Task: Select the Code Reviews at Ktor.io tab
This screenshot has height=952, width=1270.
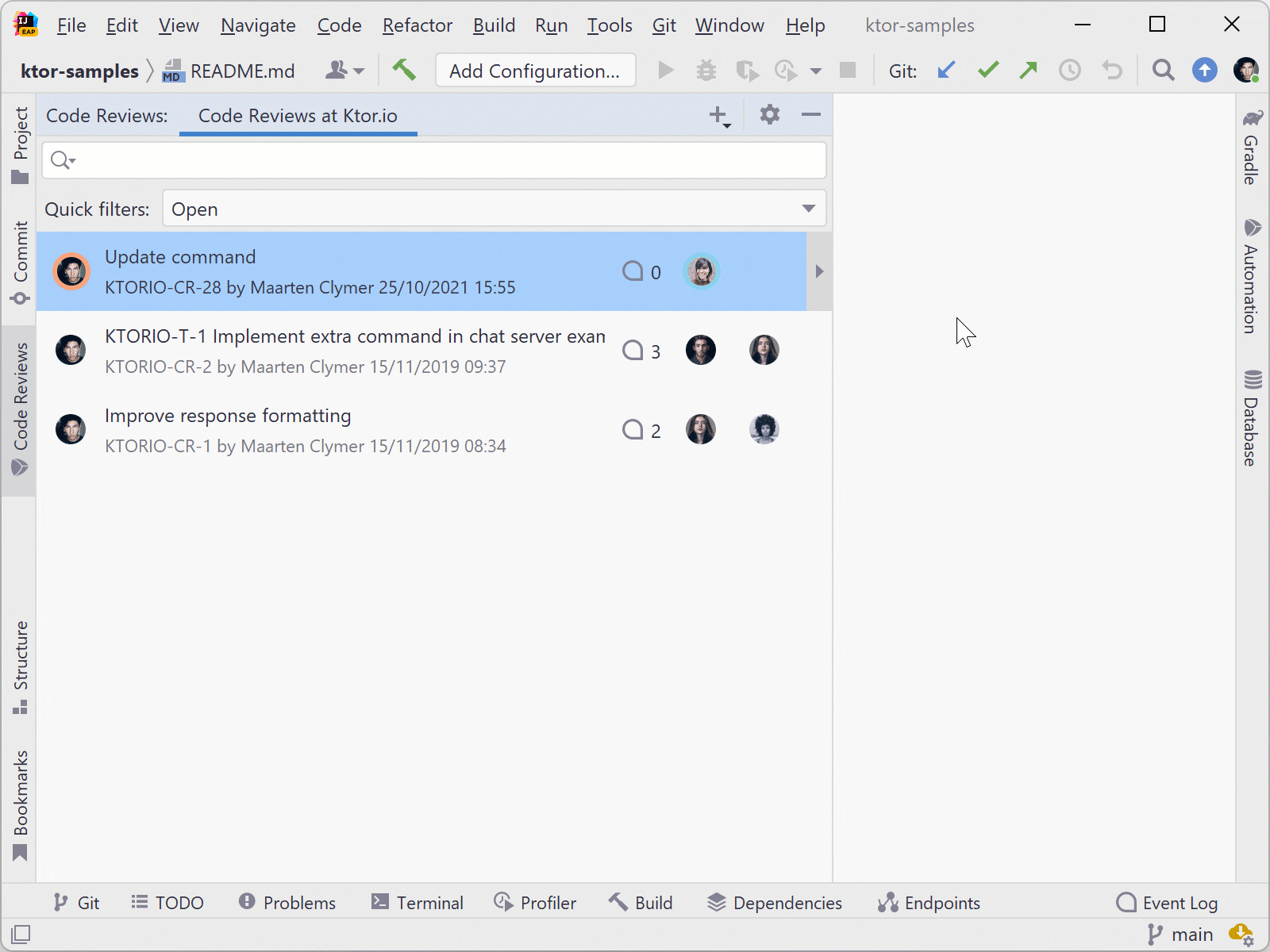Action: tap(298, 116)
